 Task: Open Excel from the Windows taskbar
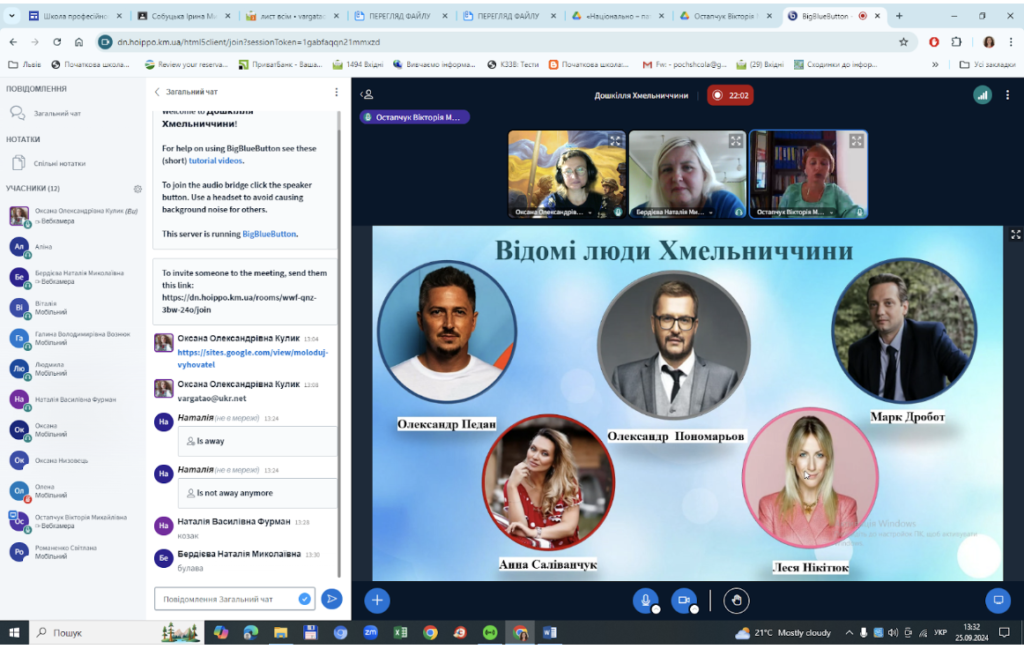pos(400,632)
